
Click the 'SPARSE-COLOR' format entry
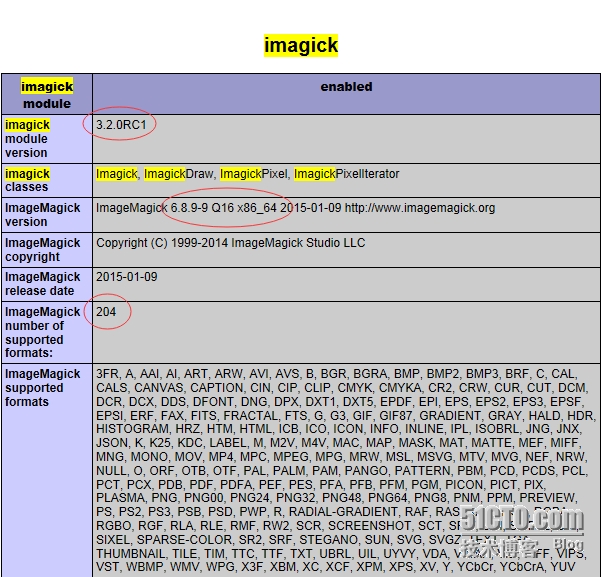tap(184, 540)
